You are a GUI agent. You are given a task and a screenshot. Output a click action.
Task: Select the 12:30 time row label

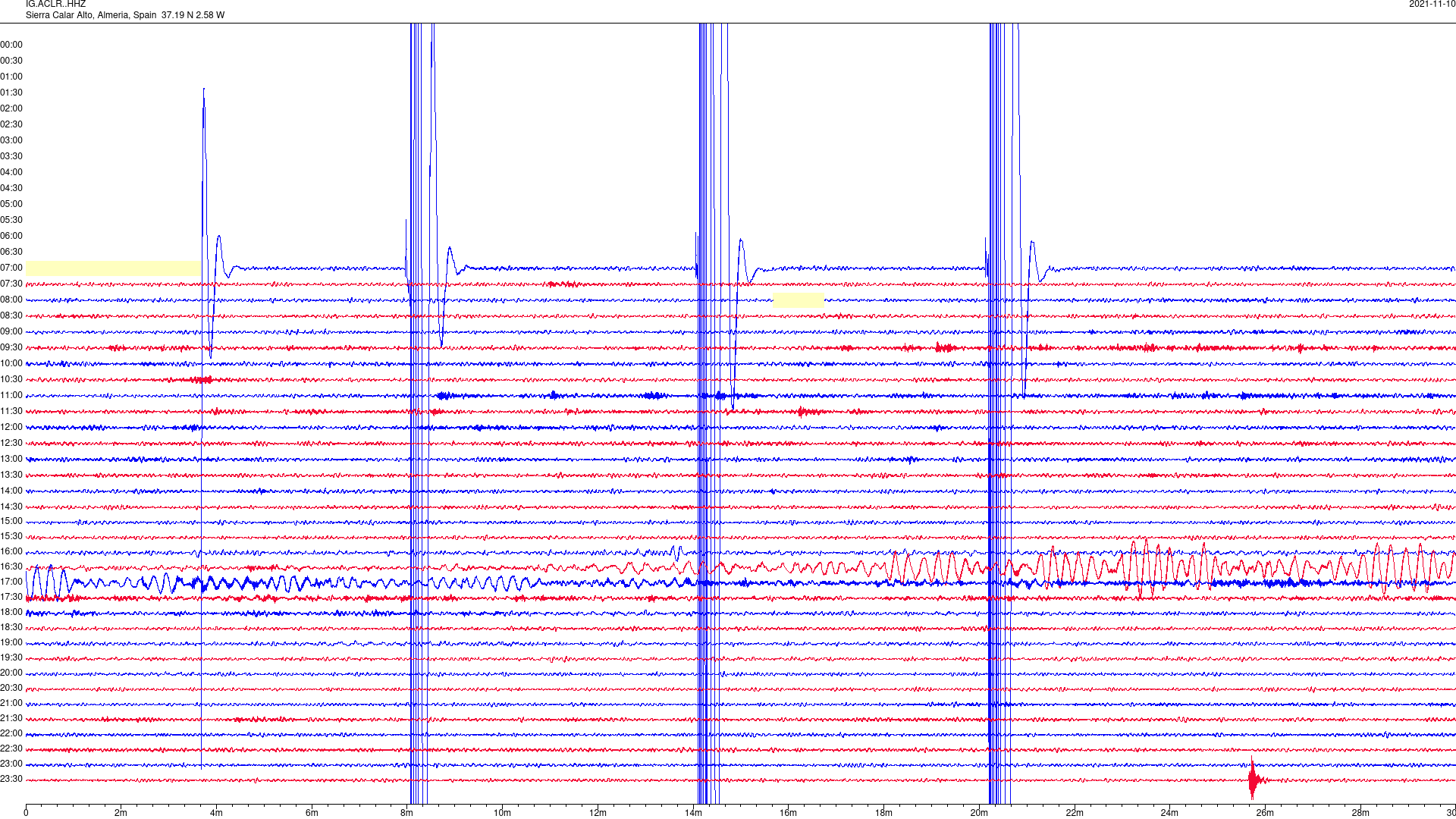click(11, 443)
